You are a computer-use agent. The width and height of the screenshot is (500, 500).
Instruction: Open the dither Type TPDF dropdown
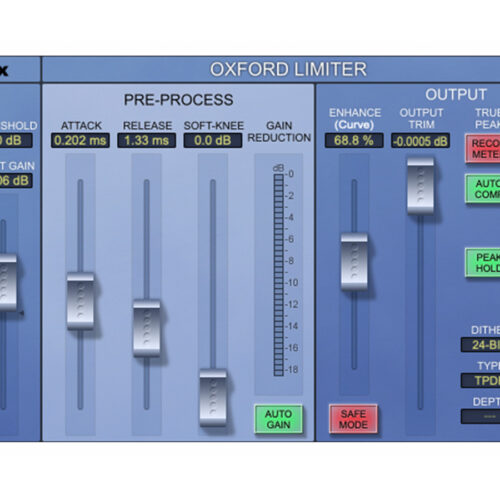(480, 380)
